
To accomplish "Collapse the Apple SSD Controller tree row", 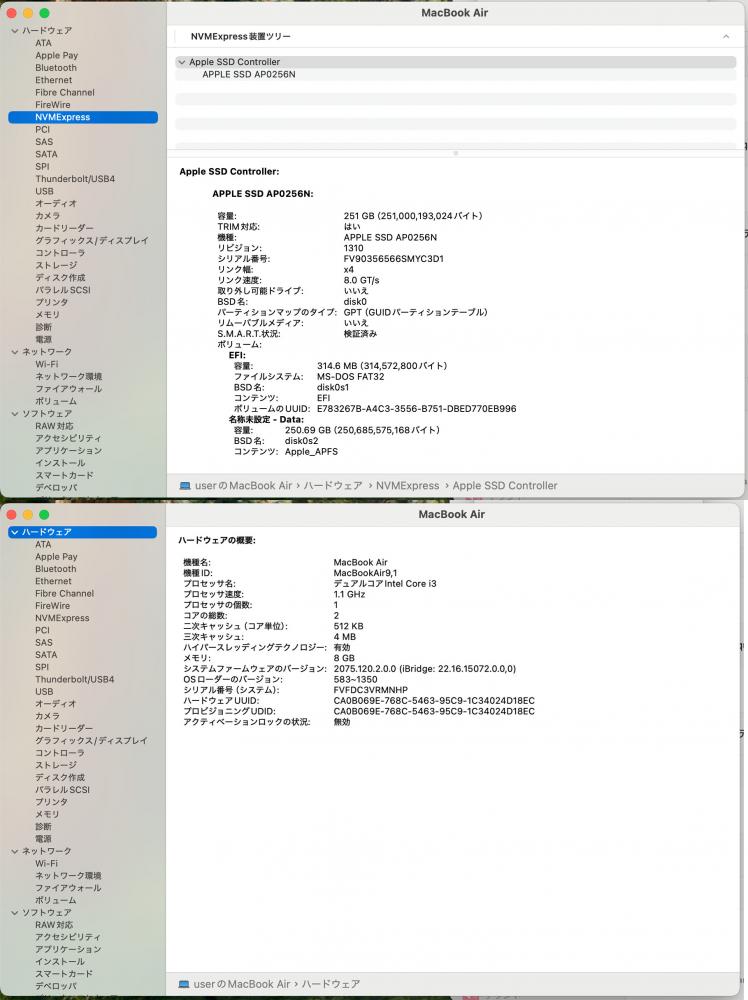I will (182, 62).
